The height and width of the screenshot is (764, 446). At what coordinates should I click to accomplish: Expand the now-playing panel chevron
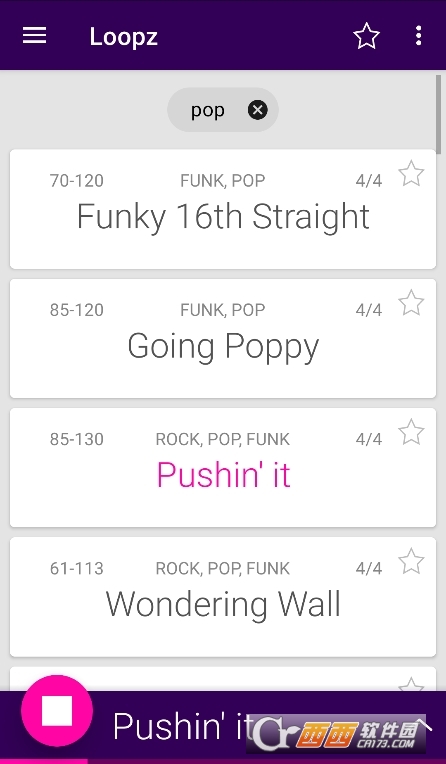point(425,726)
